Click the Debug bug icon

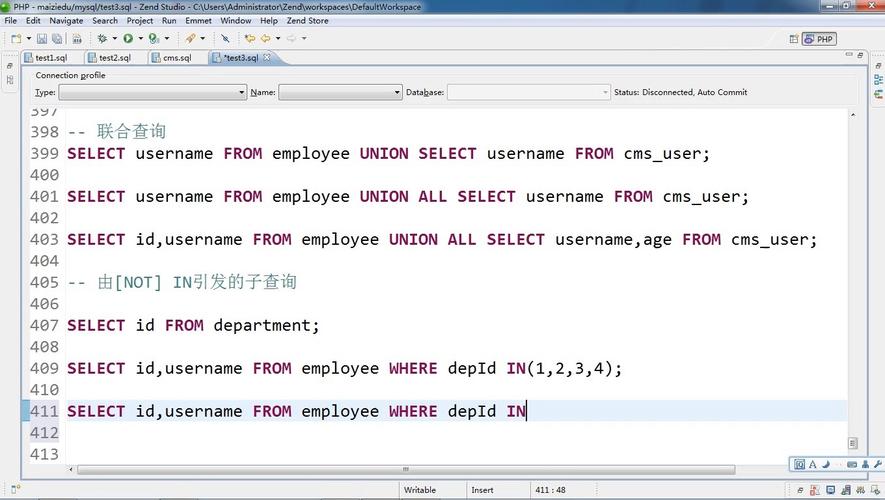(x=102, y=38)
